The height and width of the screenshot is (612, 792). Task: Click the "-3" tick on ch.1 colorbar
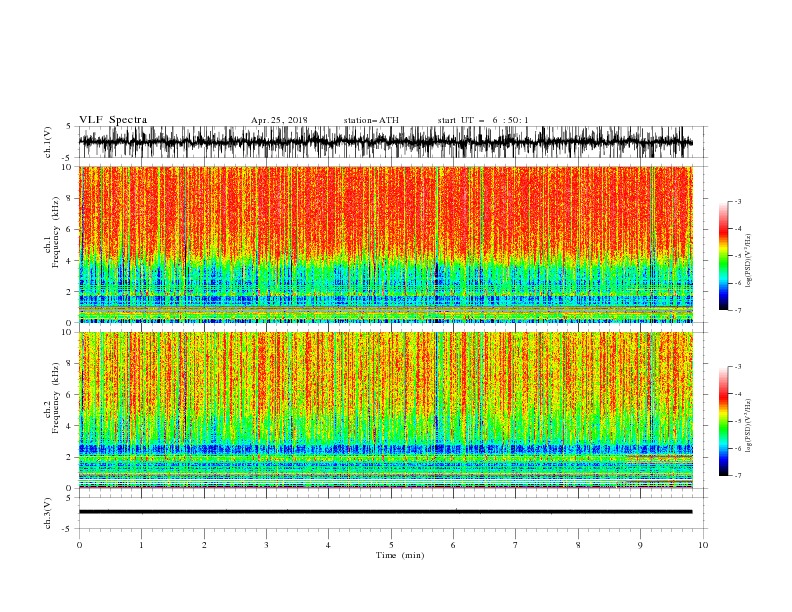738,201
